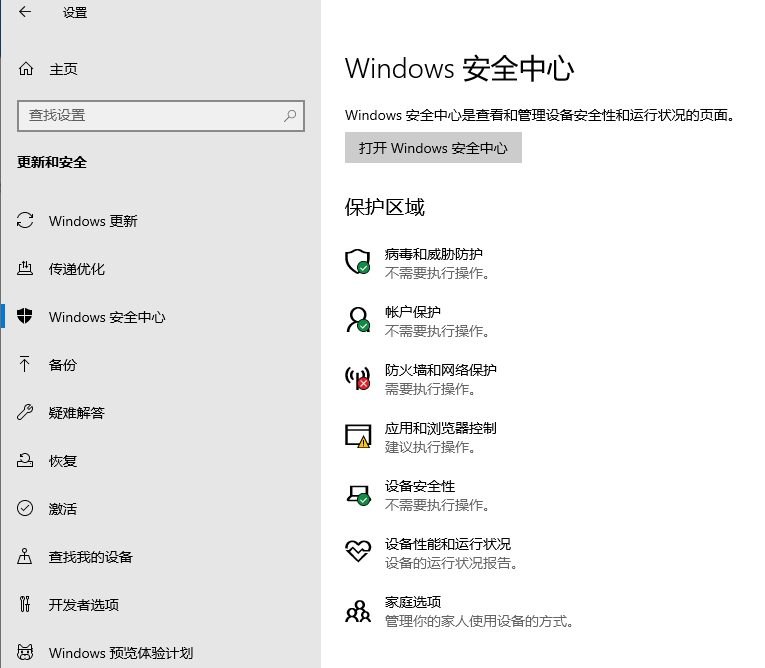The width and height of the screenshot is (765, 668).
Task: Open 病毒和威胁防护 protection area
Action: (433, 254)
